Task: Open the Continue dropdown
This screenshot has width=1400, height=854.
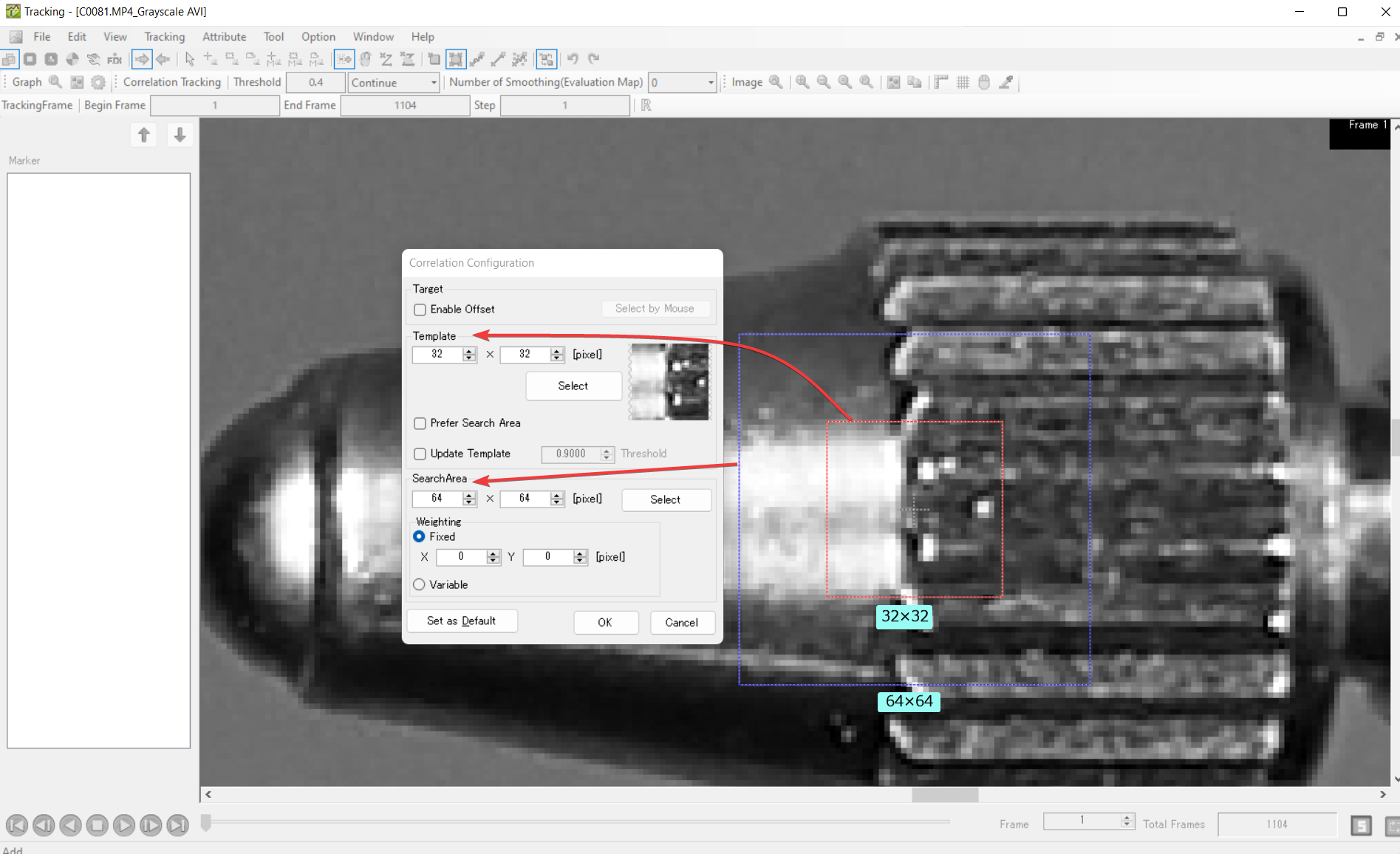Action: (395, 83)
